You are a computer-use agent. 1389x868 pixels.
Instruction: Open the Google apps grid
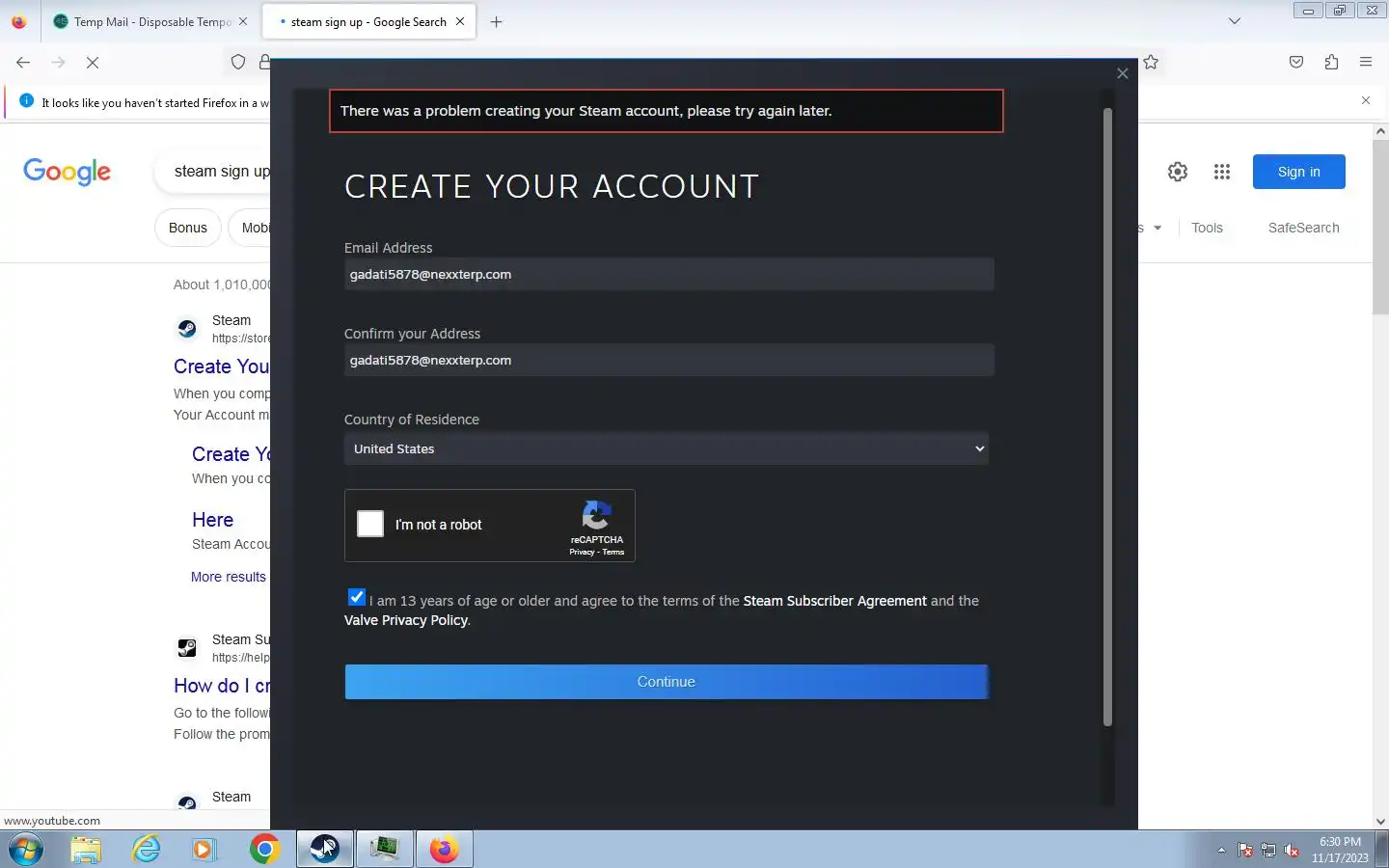[1222, 172]
